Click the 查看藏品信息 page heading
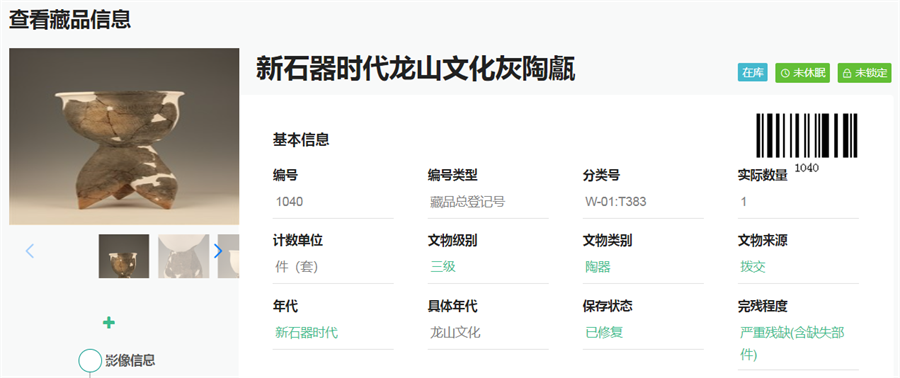900x378 pixels. (70, 19)
